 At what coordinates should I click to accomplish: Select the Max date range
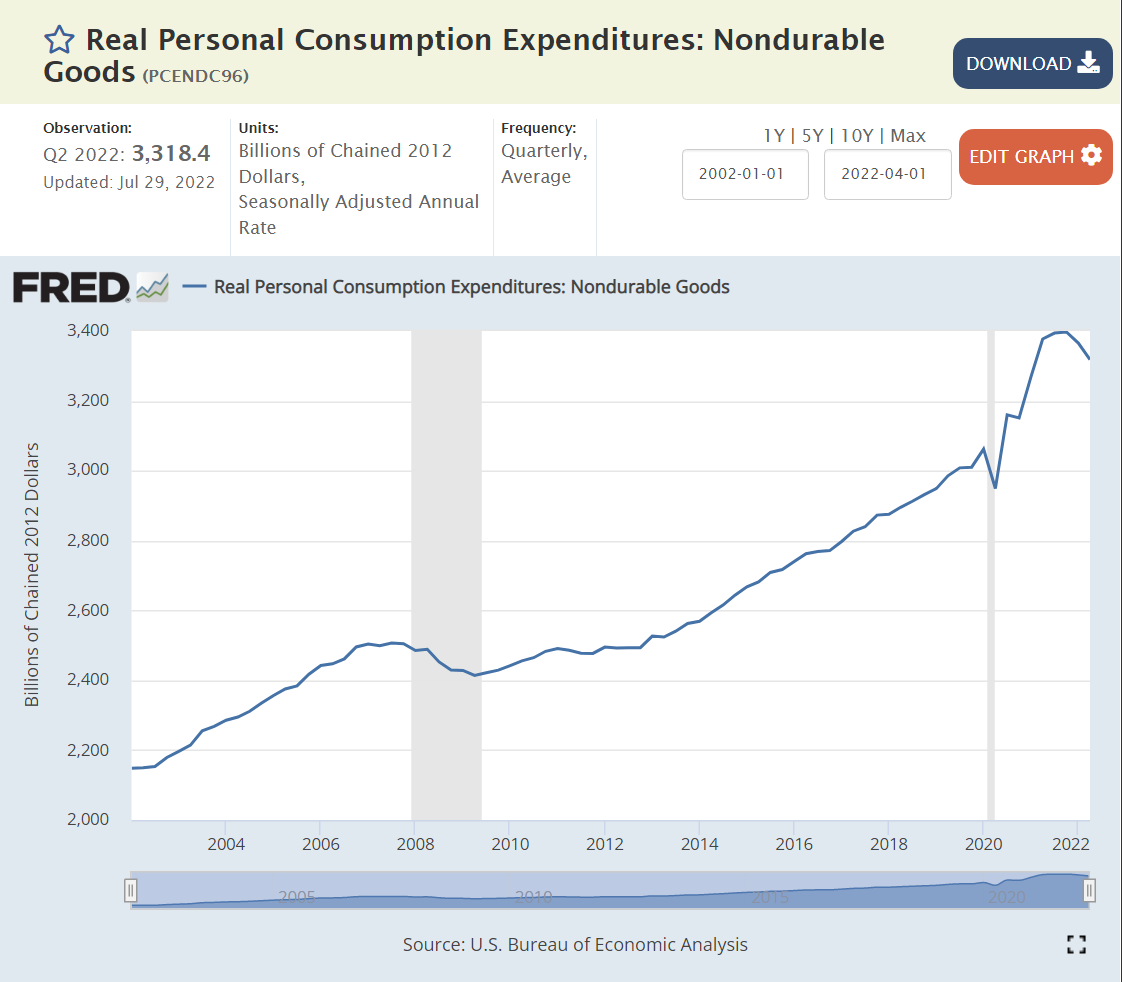click(x=908, y=136)
